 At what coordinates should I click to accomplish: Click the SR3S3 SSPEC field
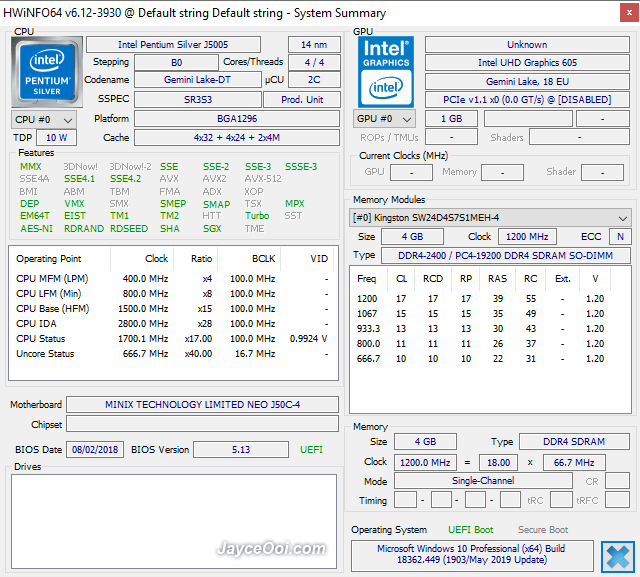coord(198,100)
